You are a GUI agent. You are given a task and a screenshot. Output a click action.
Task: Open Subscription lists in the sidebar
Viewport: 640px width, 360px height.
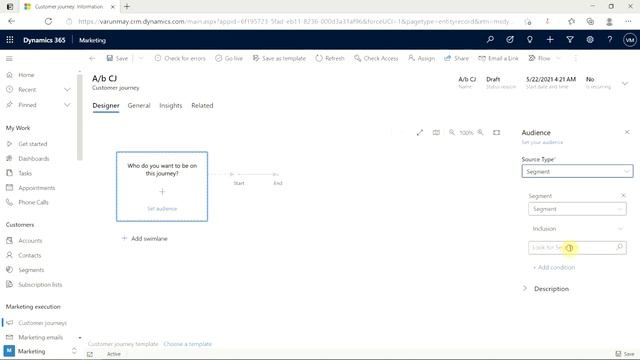pos(40,284)
